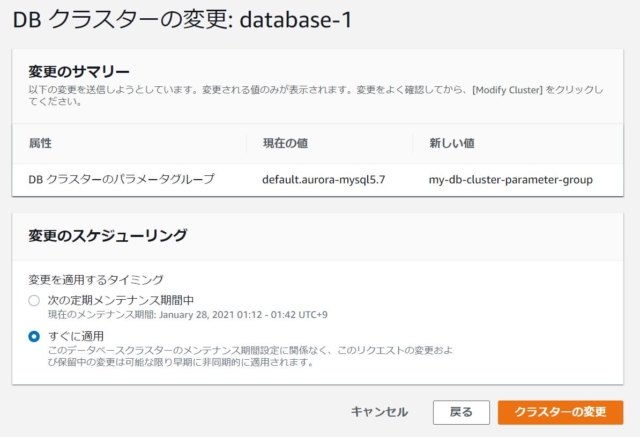Click the summary description mentioning [Modify Cluster]
The image size is (640, 437).
[x=316, y=95]
